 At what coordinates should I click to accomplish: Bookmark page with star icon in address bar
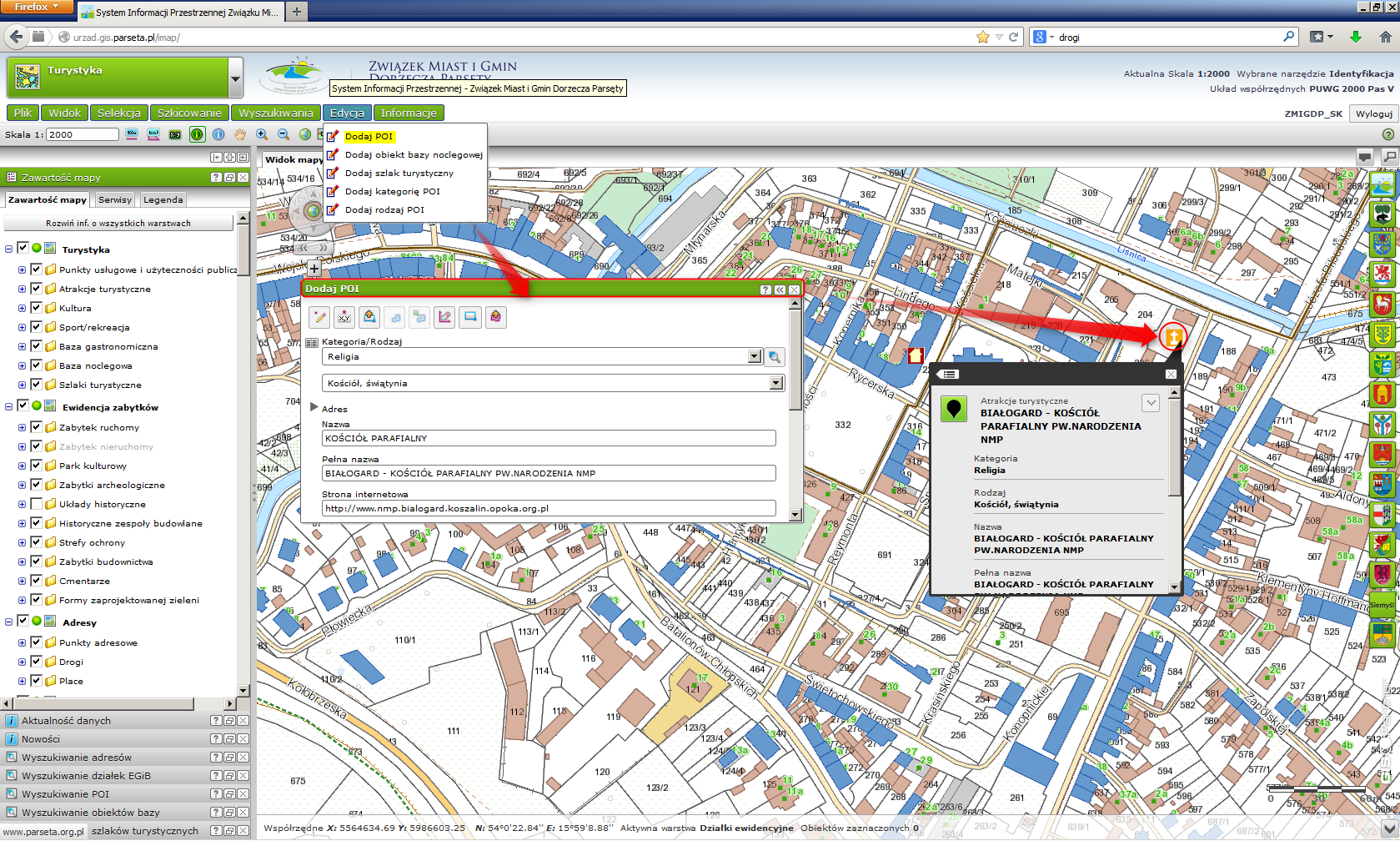(x=983, y=37)
